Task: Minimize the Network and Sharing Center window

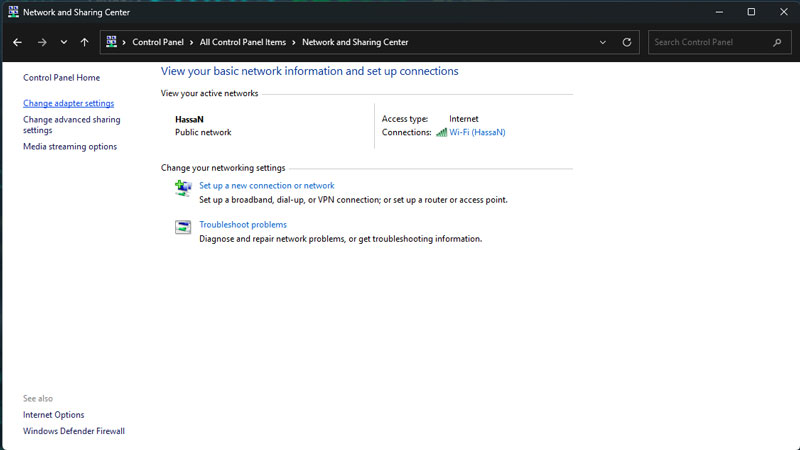Action: (719, 12)
